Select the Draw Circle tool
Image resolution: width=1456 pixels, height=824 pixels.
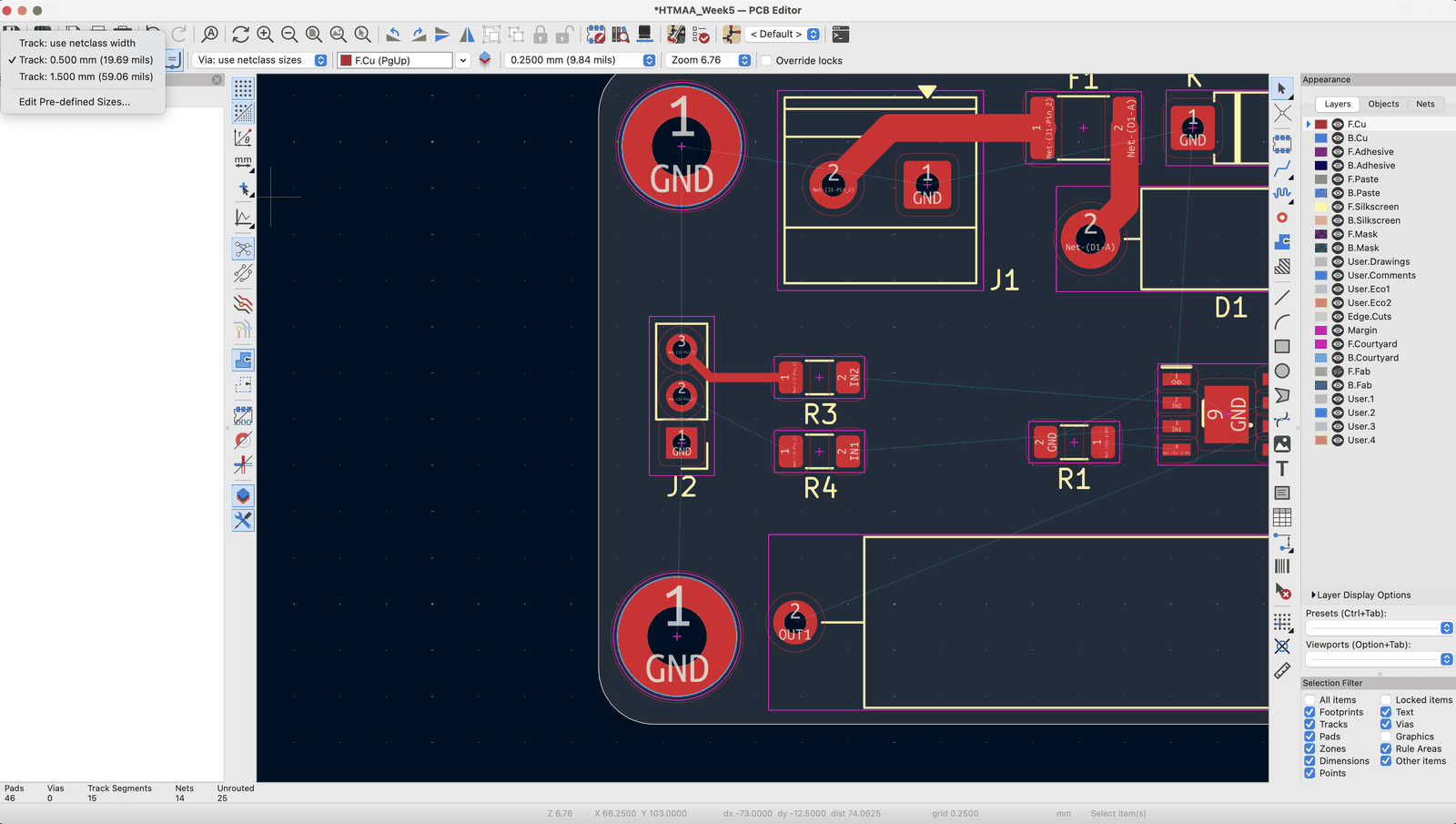(1282, 371)
